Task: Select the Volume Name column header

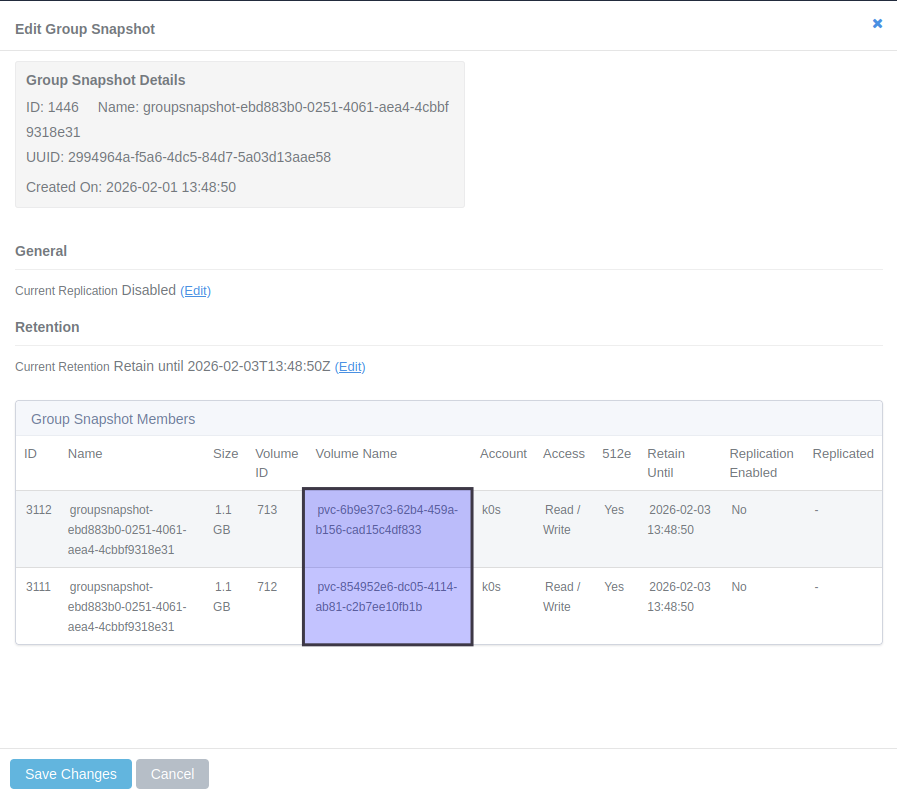Action: (356, 454)
